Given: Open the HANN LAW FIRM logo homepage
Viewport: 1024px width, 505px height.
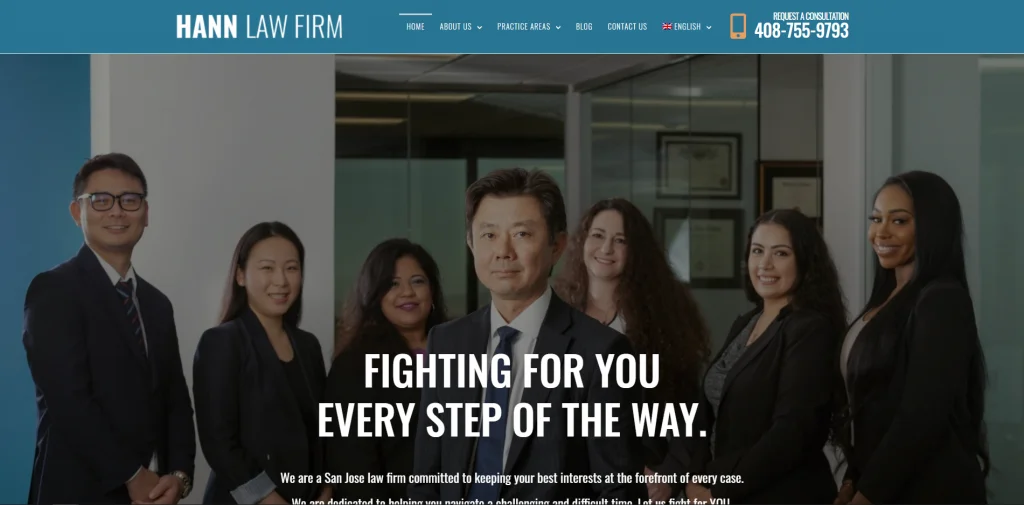Looking at the screenshot, I should pyautogui.click(x=259, y=27).
